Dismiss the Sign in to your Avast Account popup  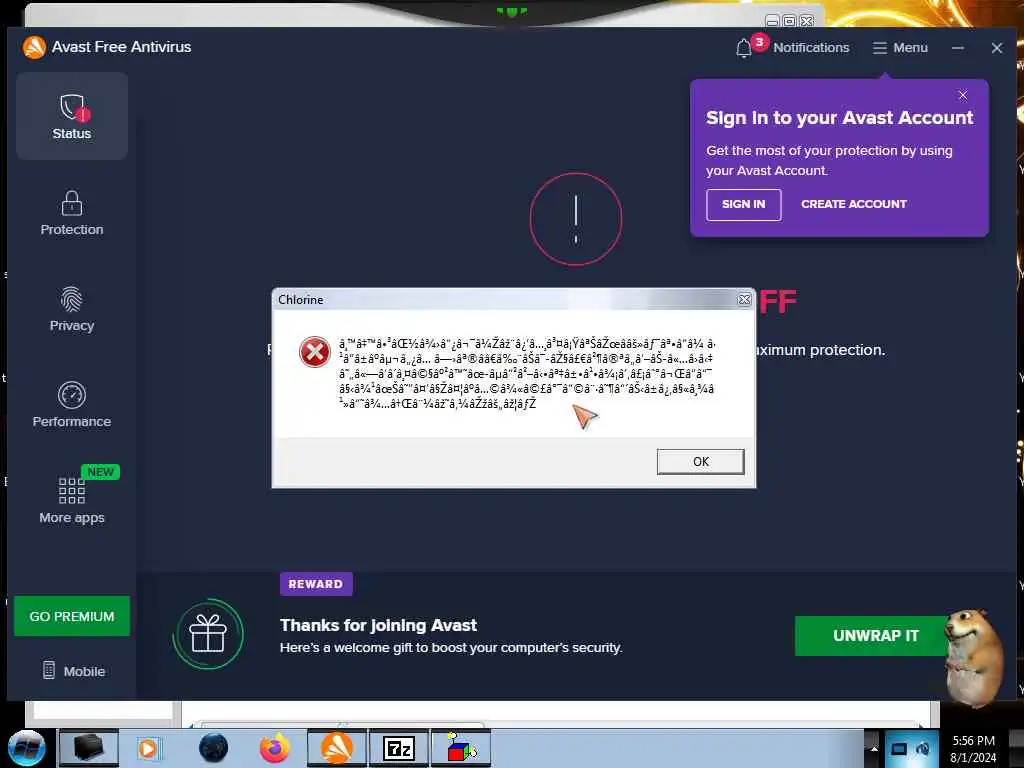[963, 95]
